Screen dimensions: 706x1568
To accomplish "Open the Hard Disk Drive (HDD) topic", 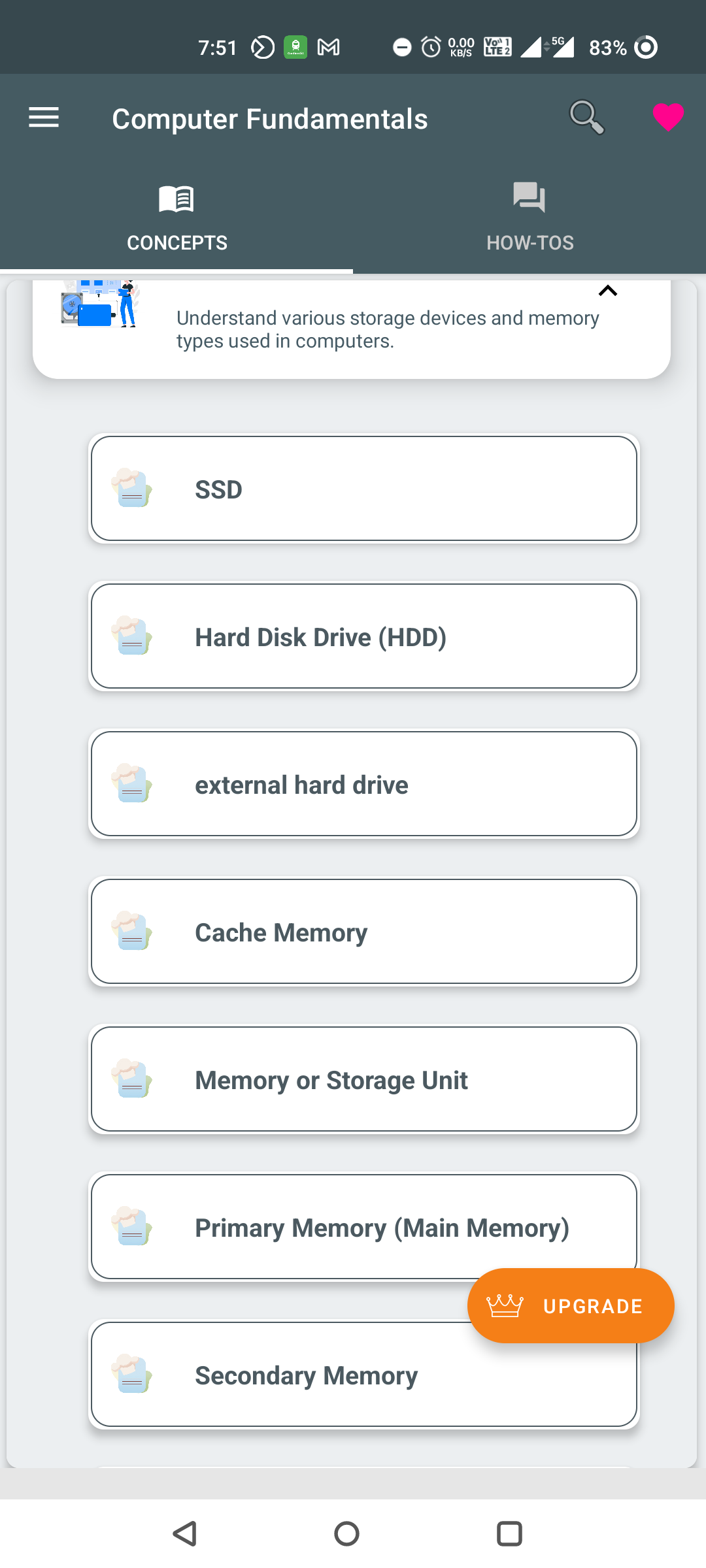I will (363, 636).
